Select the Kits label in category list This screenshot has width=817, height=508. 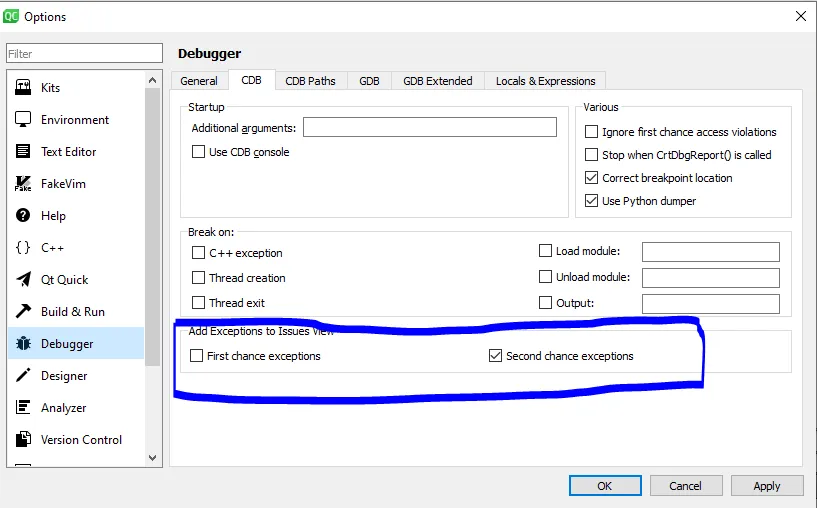click(51, 88)
